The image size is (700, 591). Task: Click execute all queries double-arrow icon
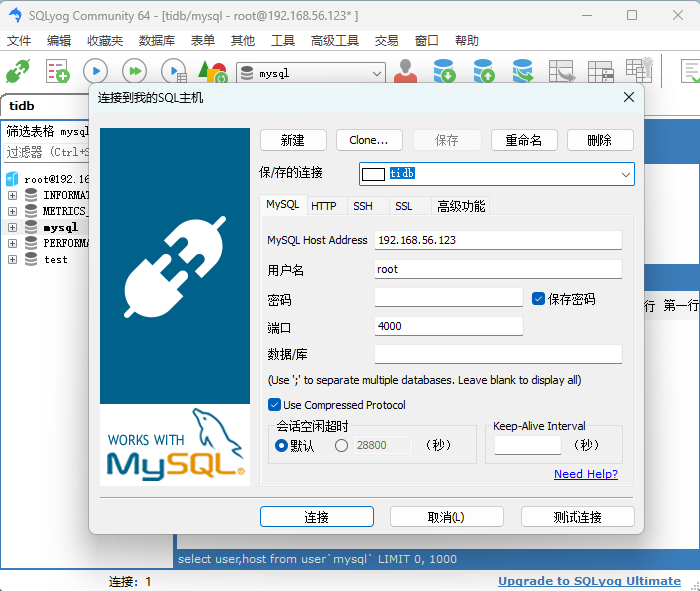134,72
